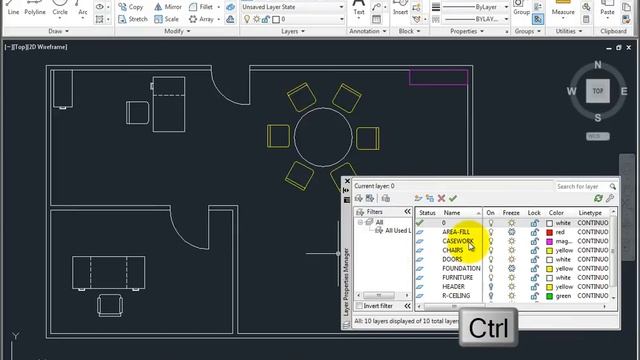640x360 pixels.
Task: Click the Table icon in Annotation panel
Action: [376, 19]
